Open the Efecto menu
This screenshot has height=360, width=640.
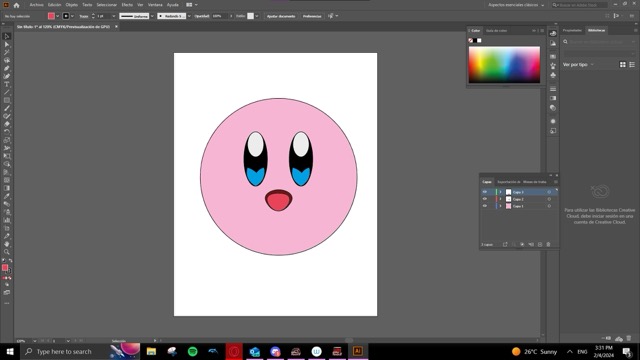click(127, 5)
